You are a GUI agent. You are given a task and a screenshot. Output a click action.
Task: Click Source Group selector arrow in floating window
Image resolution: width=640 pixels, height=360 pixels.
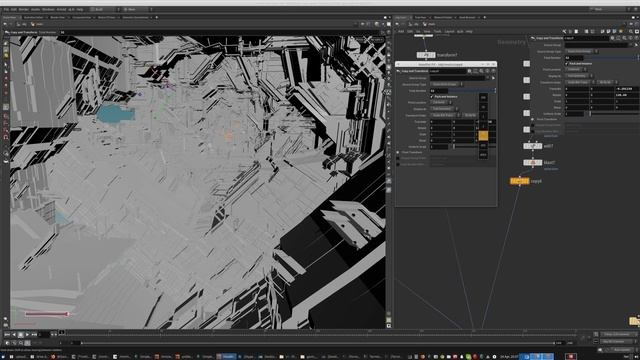coord(493,78)
